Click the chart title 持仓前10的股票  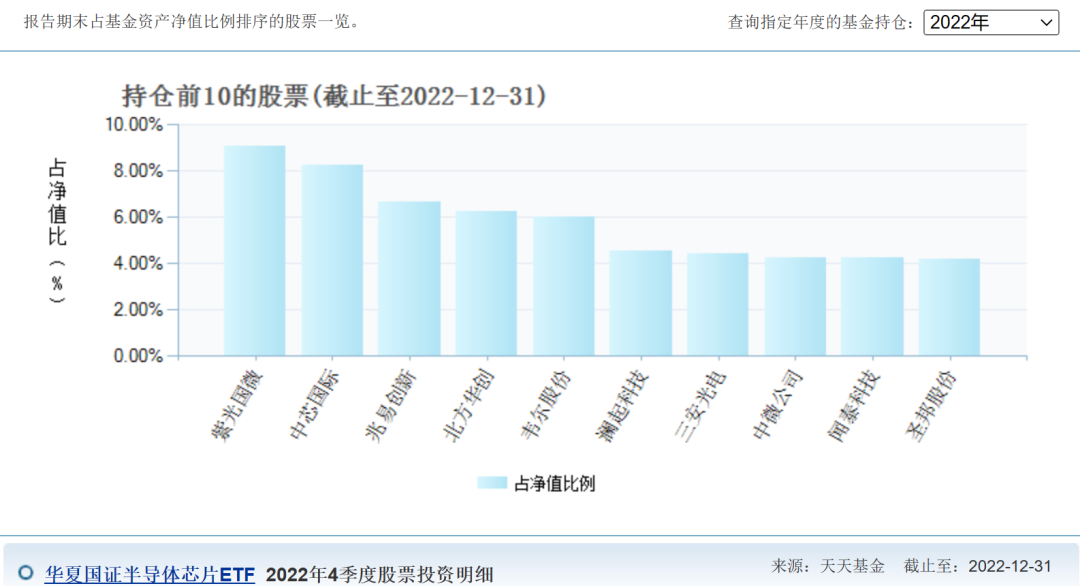coord(334,96)
